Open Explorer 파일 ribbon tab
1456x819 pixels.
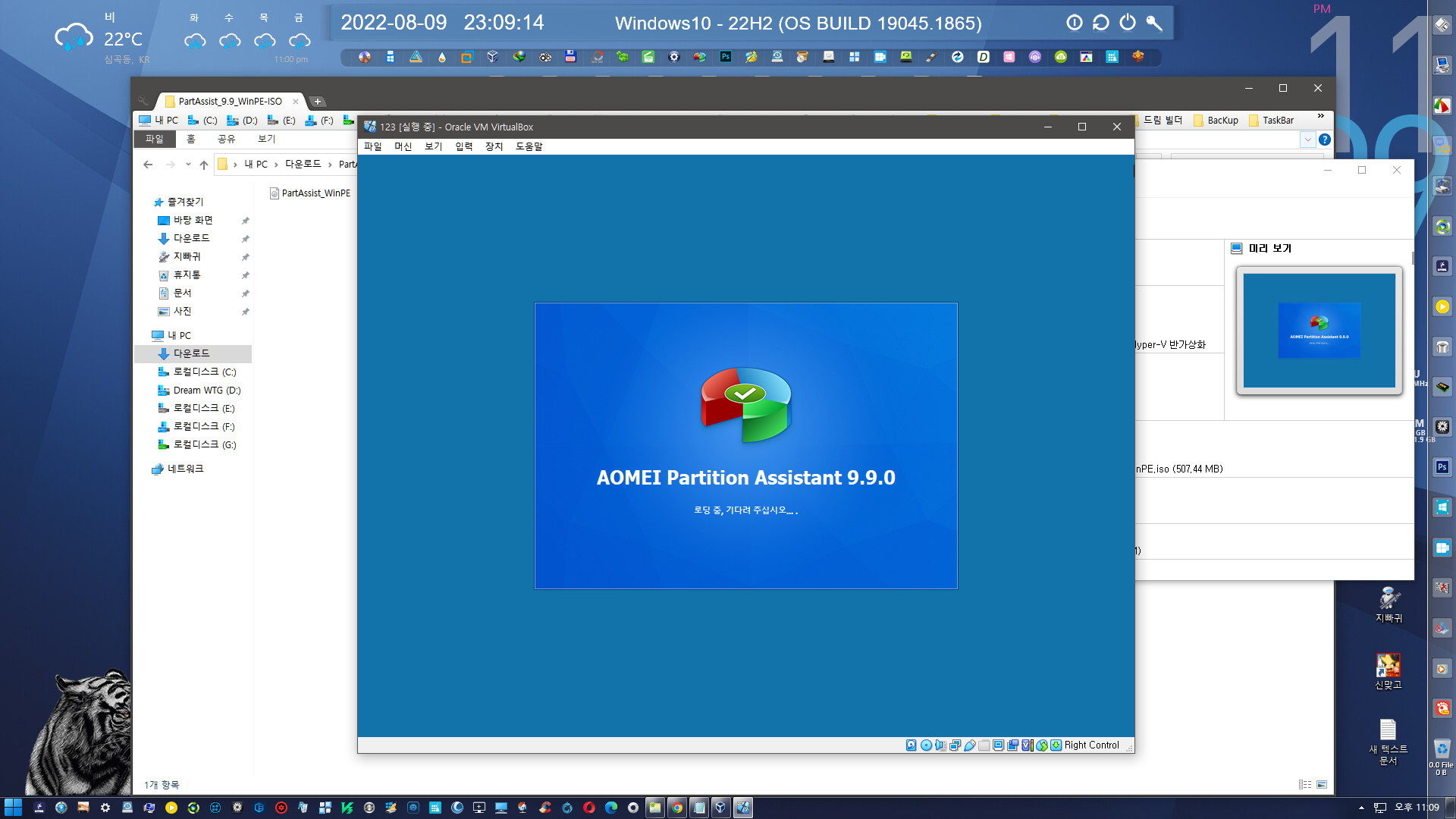point(155,139)
